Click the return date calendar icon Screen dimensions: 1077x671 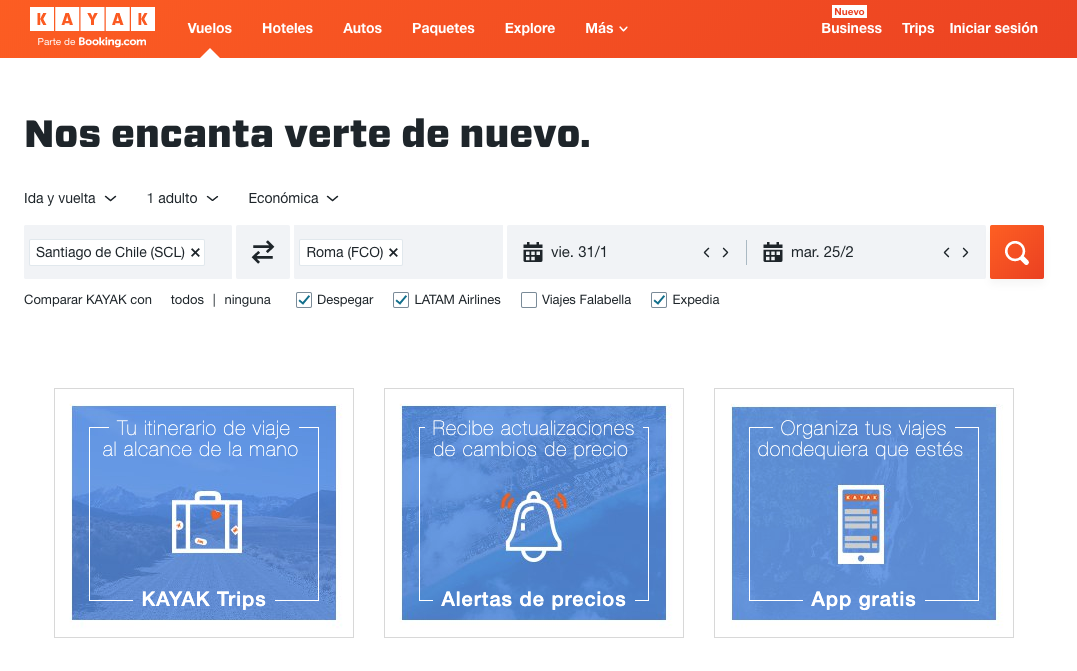tap(773, 252)
